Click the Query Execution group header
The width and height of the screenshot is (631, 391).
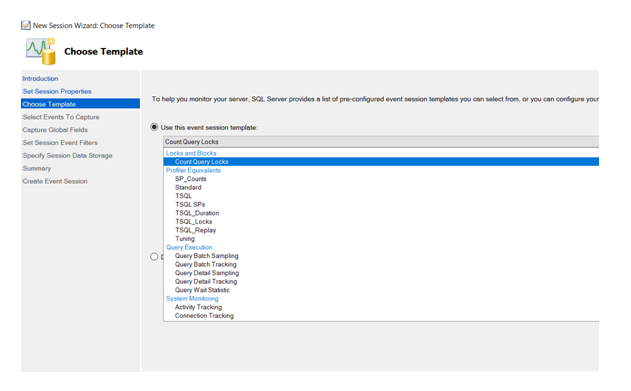pyautogui.click(x=189, y=247)
